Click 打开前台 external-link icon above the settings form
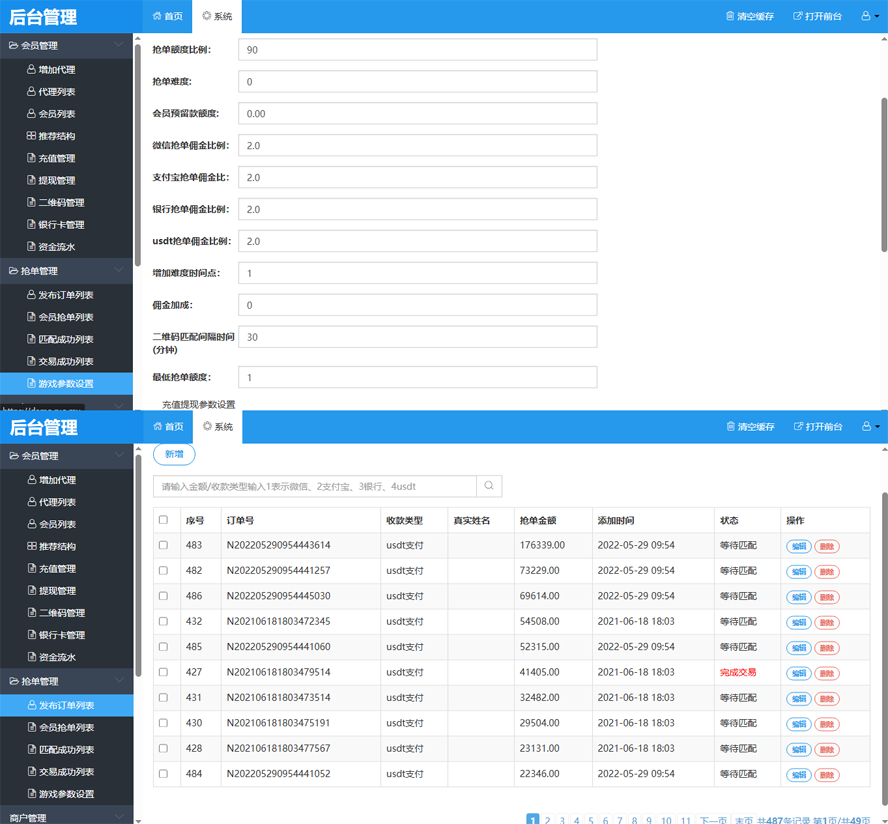Screen dimensions: 888x824 [x=797, y=17]
